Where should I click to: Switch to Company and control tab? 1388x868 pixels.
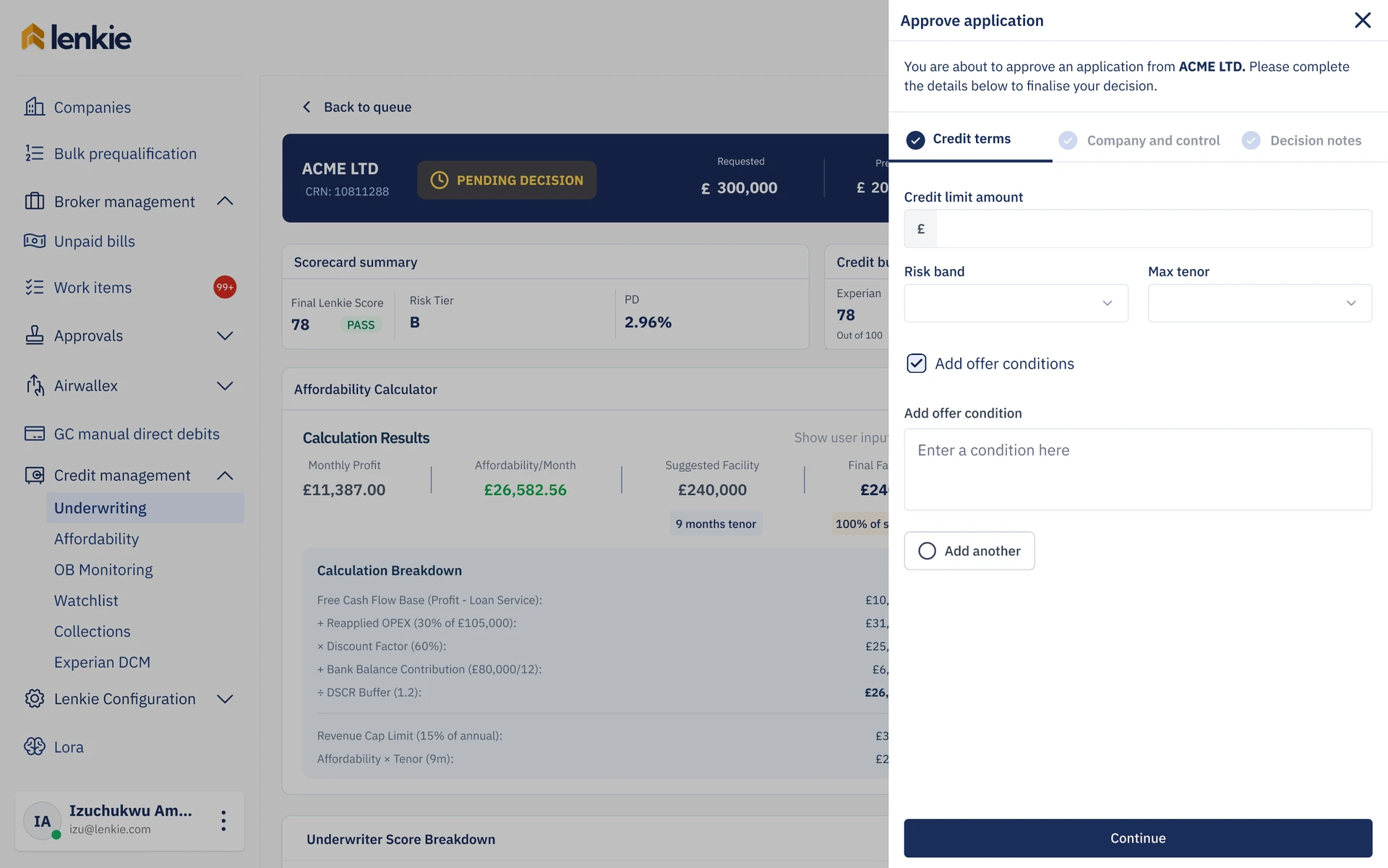click(1139, 140)
